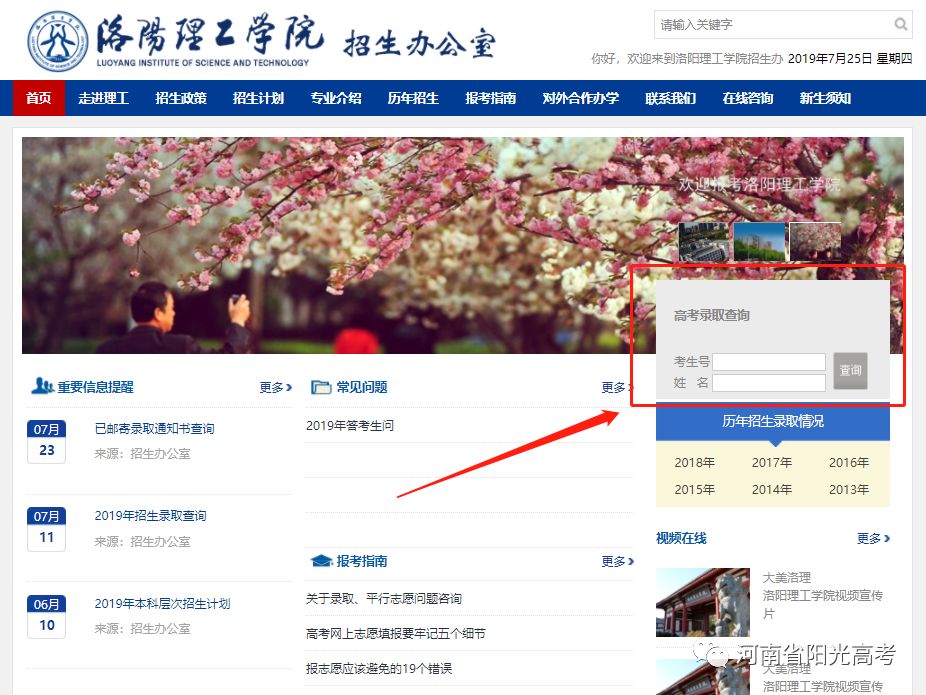Open the 2016年 admissions record link

tap(849, 463)
